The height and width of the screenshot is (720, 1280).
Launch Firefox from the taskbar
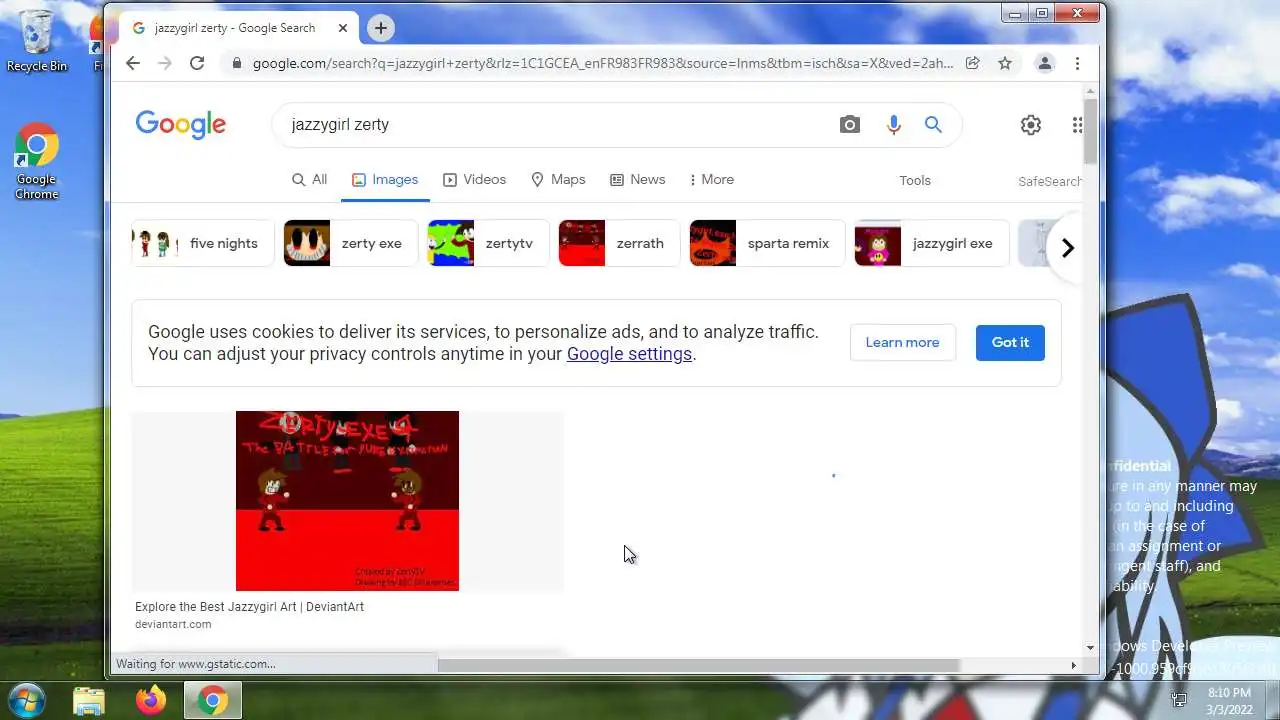click(151, 700)
